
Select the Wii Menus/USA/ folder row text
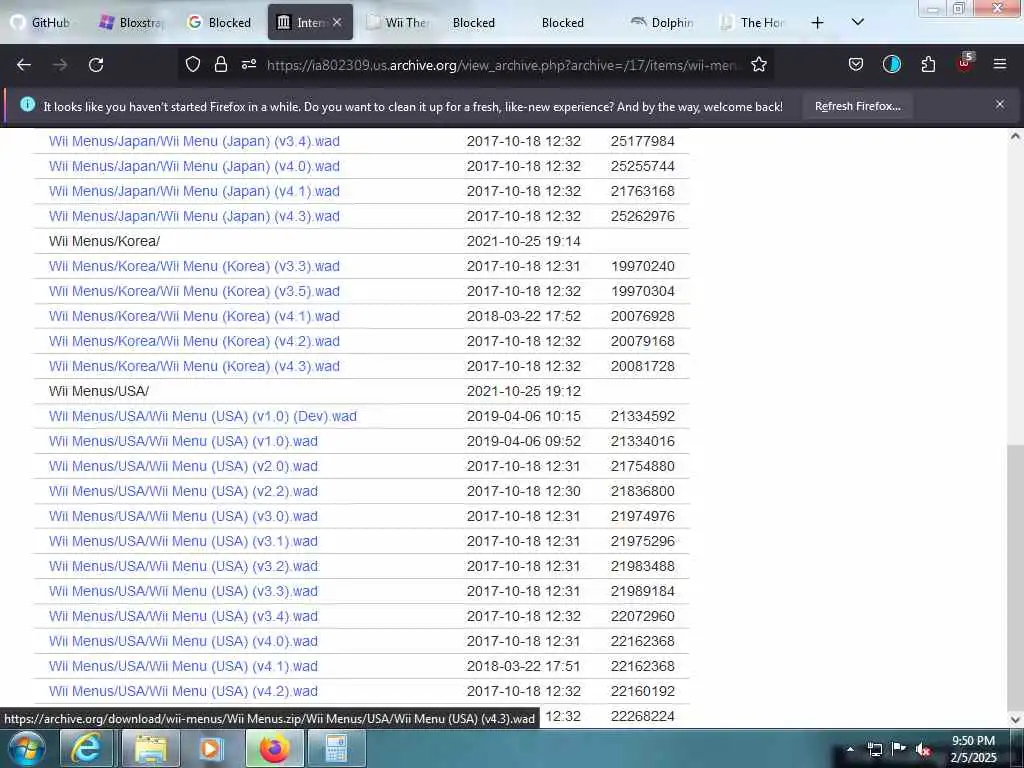click(x=99, y=391)
